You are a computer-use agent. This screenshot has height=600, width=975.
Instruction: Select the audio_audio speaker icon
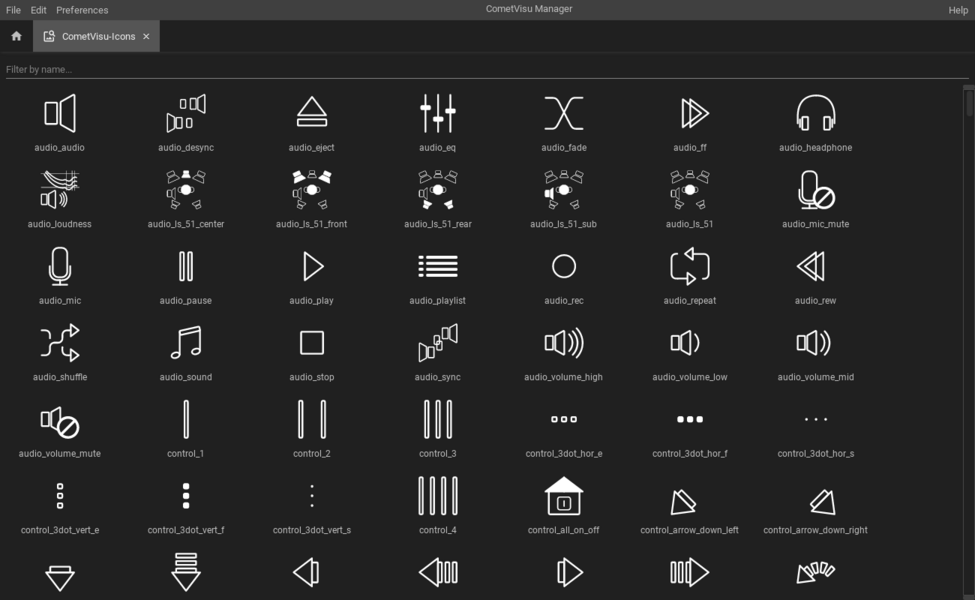point(60,113)
